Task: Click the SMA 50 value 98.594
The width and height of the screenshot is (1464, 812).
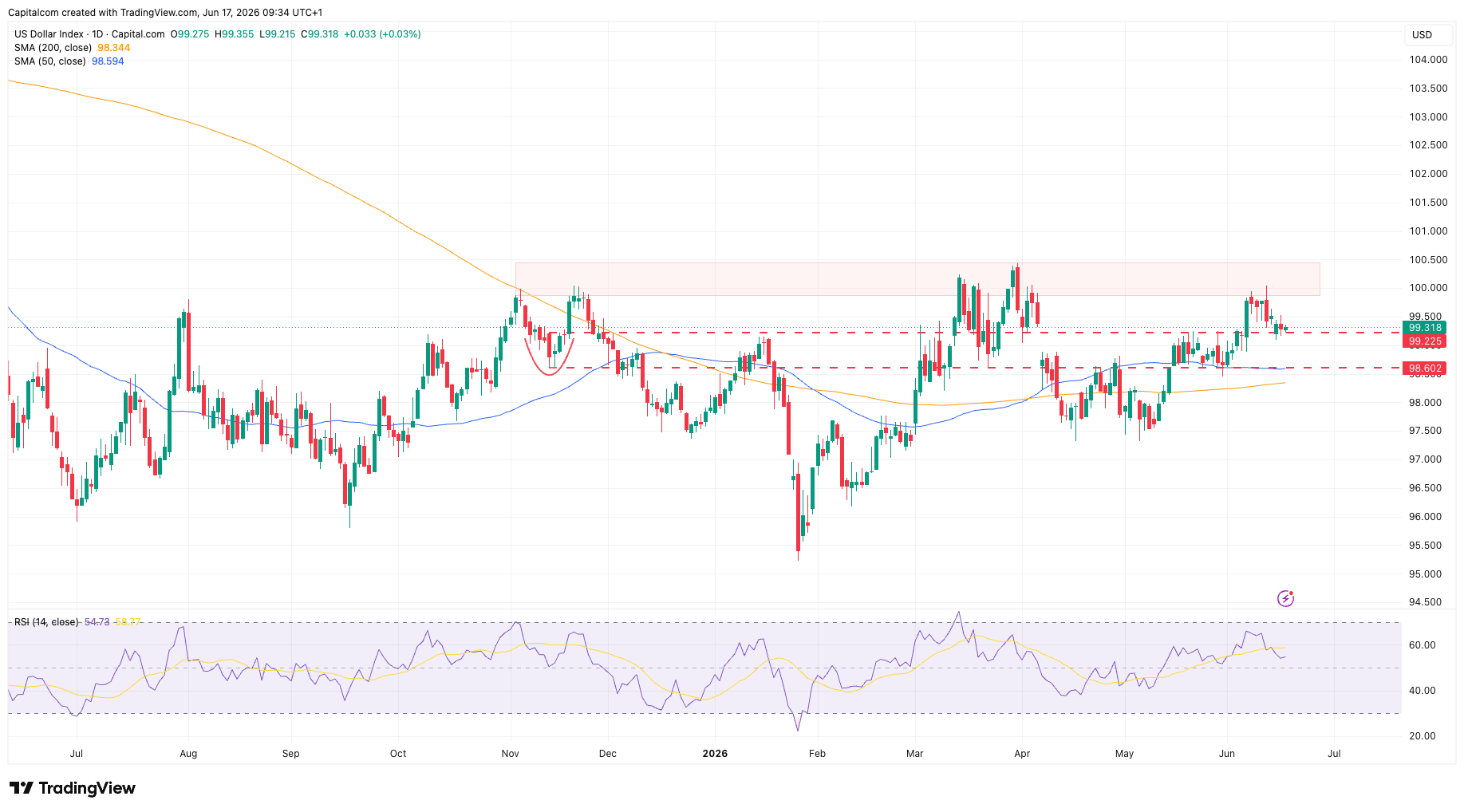Action: (108, 61)
